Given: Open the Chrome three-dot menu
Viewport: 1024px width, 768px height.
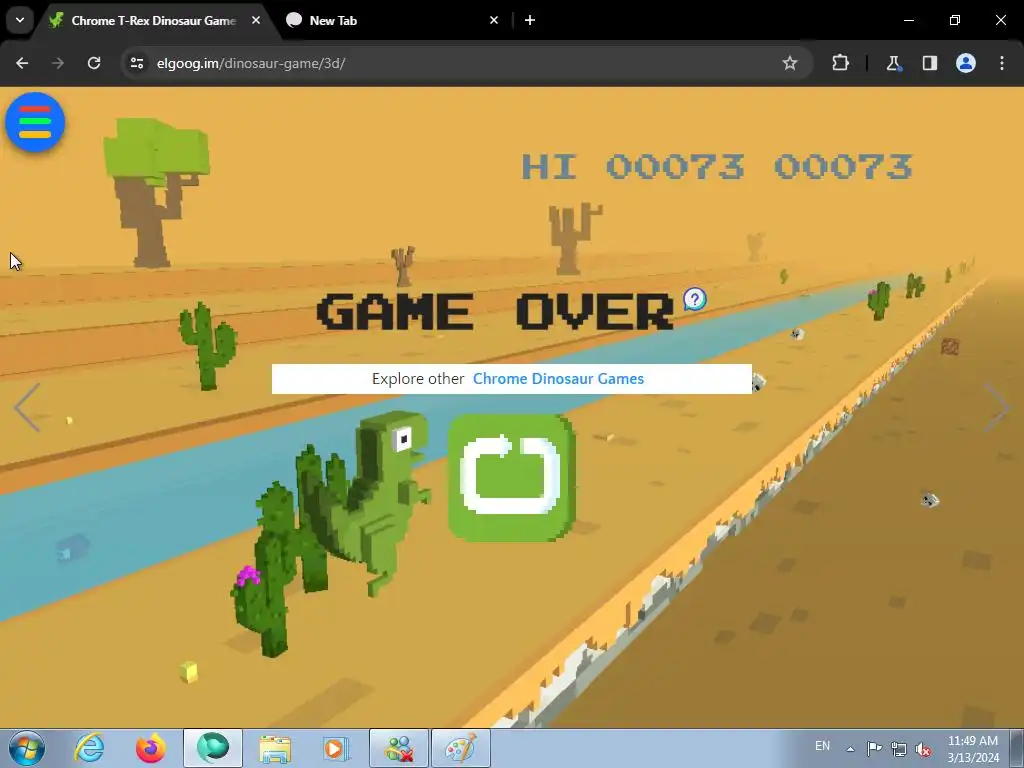Looking at the screenshot, I should tap(1002, 63).
